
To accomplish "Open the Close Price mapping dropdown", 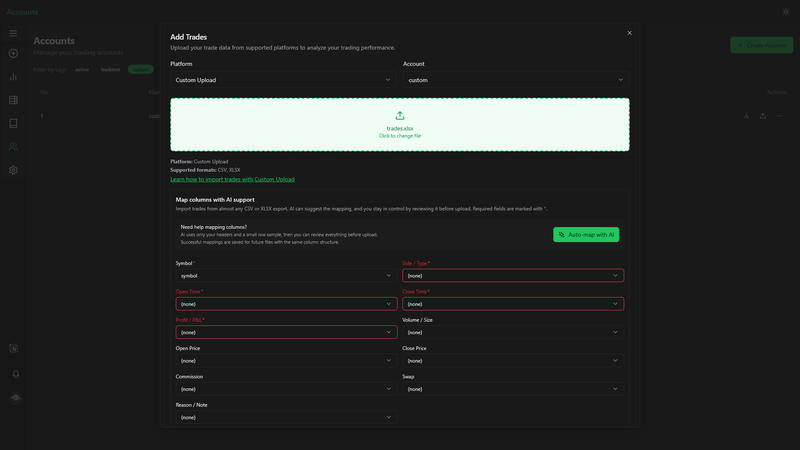I will [513, 361].
